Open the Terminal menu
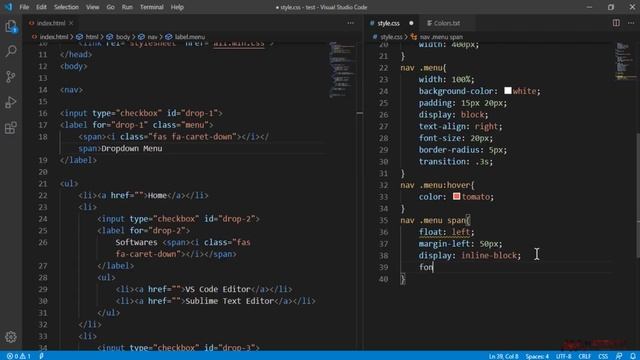 (151, 7)
